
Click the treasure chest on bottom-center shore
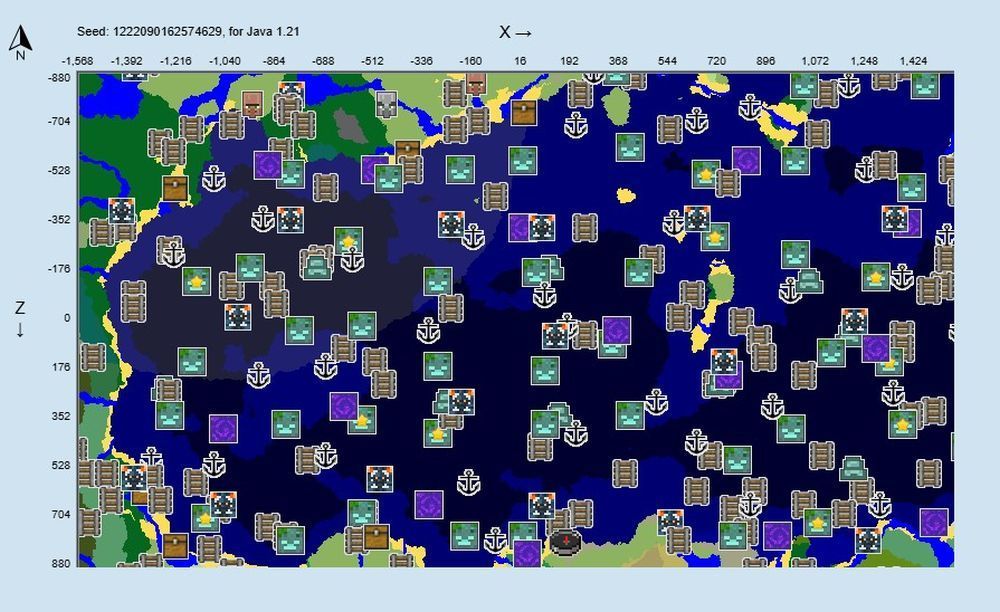(x=376, y=537)
